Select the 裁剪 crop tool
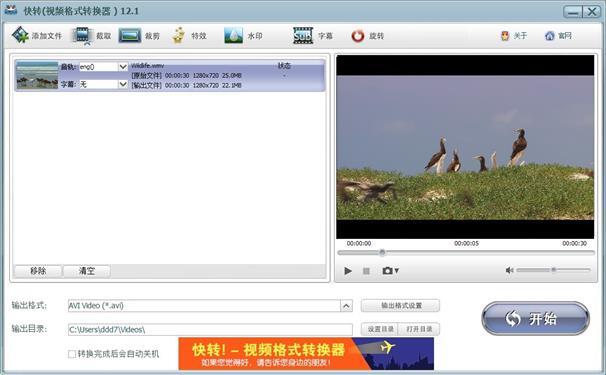 click(130, 36)
